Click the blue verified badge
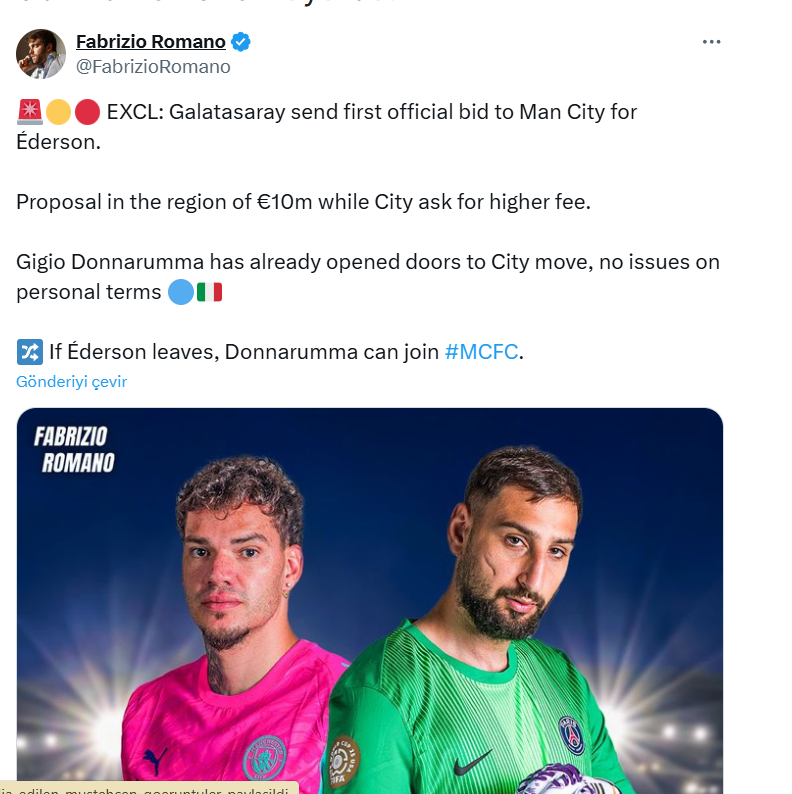The image size is (792, 794). pos(241,42)
